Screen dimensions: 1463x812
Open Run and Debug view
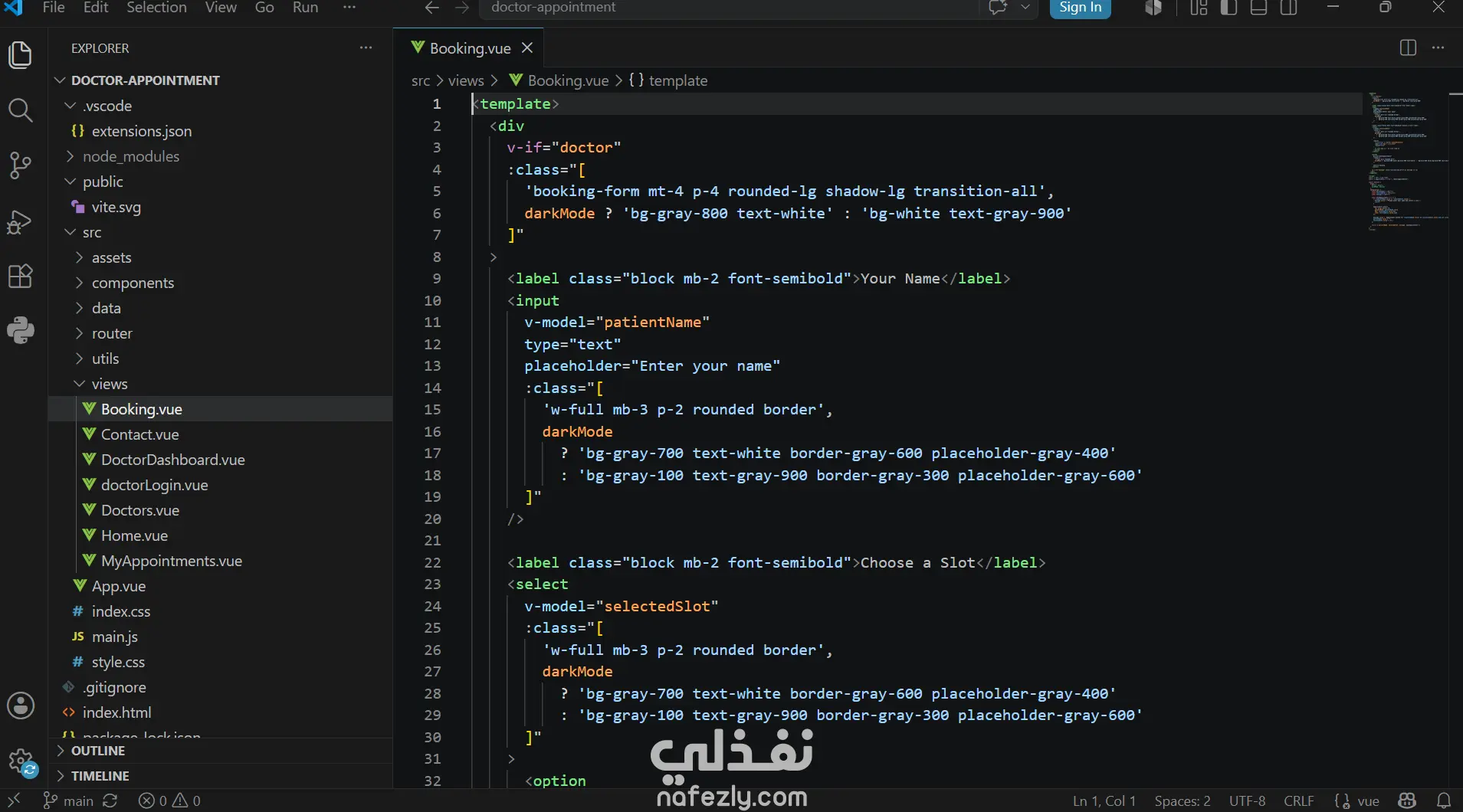click(x=21, y=221)
